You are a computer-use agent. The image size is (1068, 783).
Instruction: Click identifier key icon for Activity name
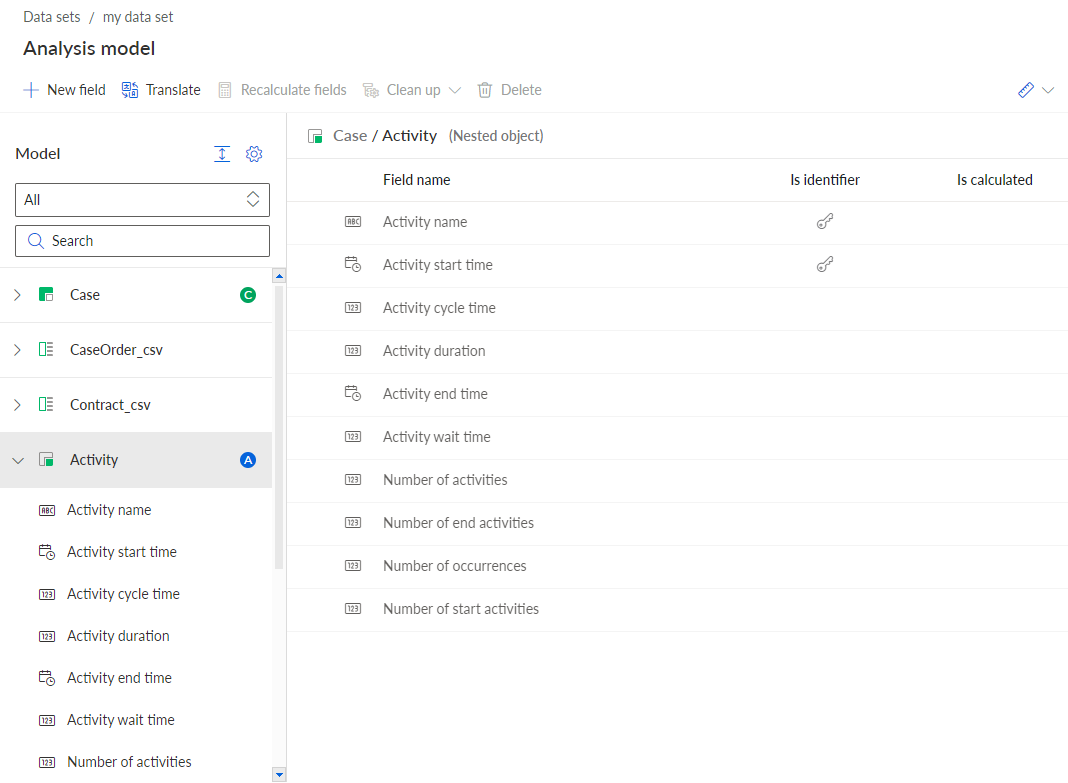tap(825, 222)
